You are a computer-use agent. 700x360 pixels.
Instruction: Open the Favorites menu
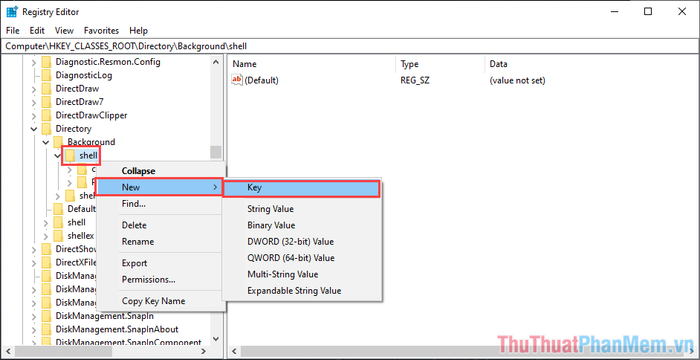click(101, 31)
